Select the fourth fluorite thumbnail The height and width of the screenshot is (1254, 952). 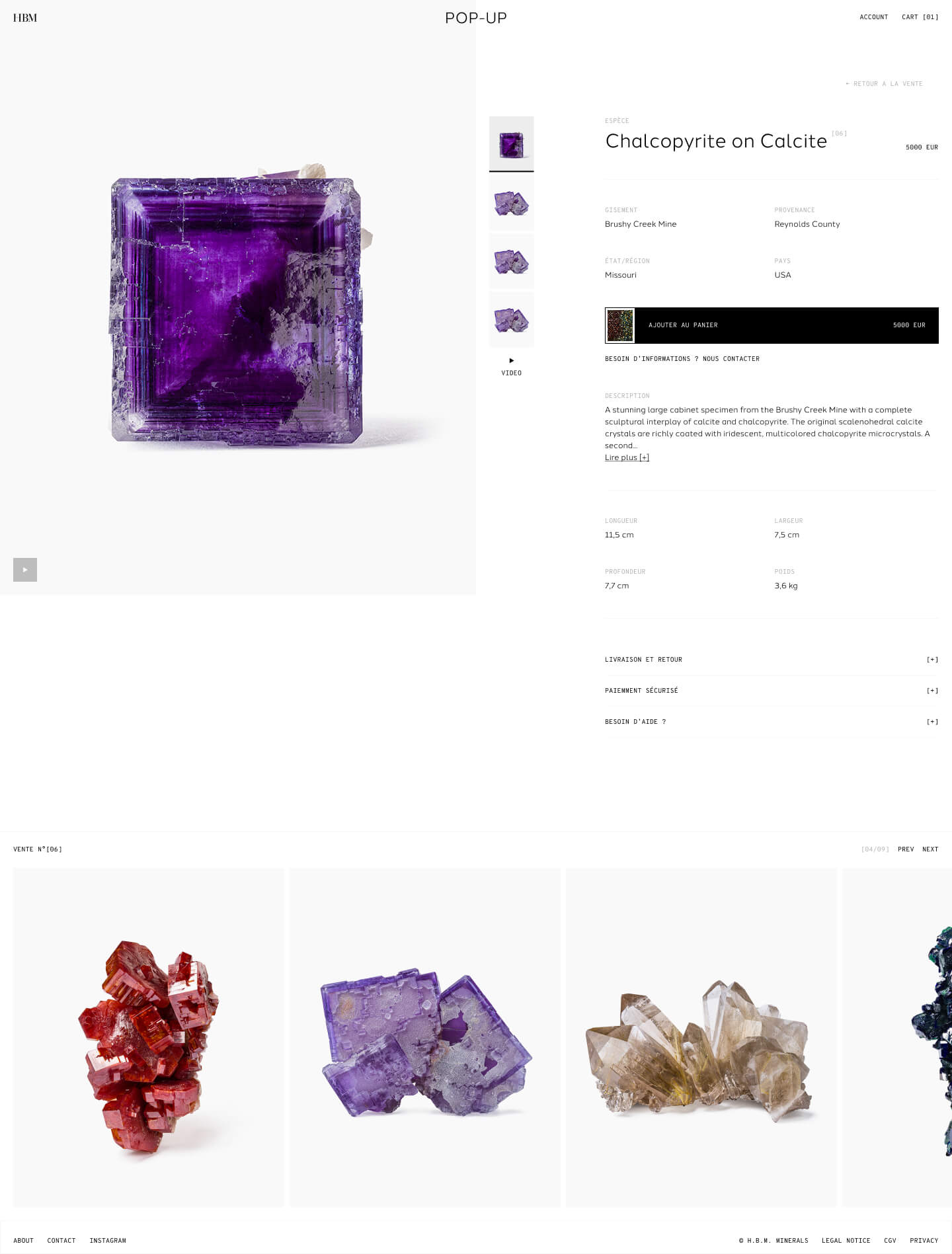(511, 319)
